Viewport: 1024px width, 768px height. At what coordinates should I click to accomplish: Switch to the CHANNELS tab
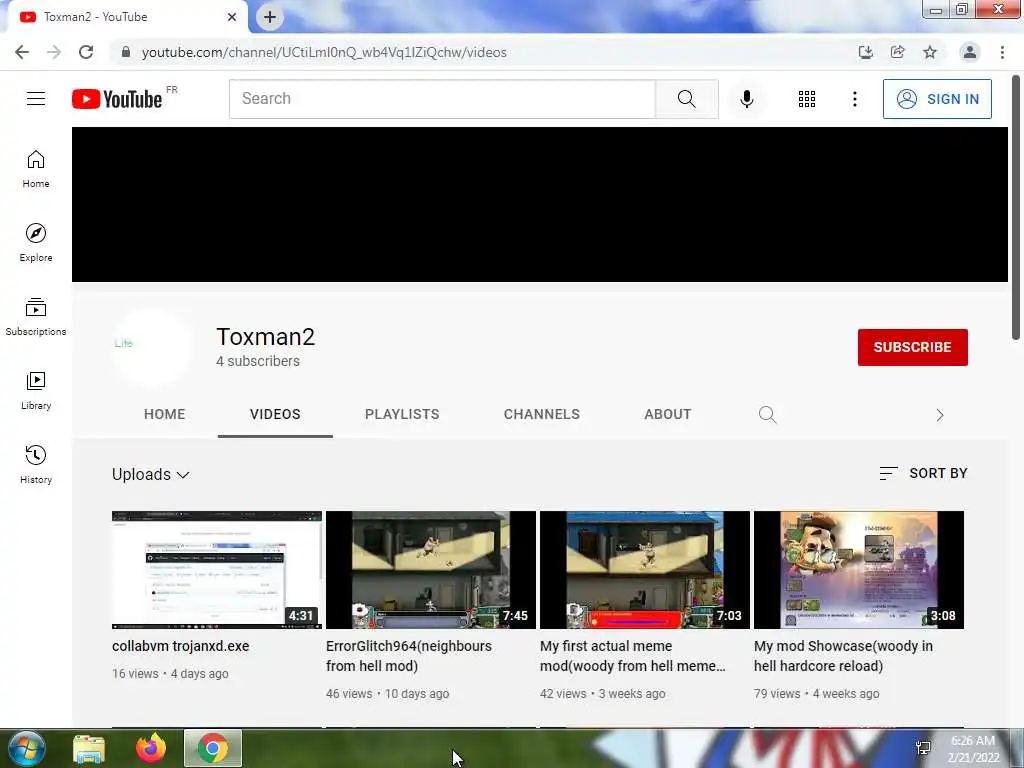pos(541,414)
